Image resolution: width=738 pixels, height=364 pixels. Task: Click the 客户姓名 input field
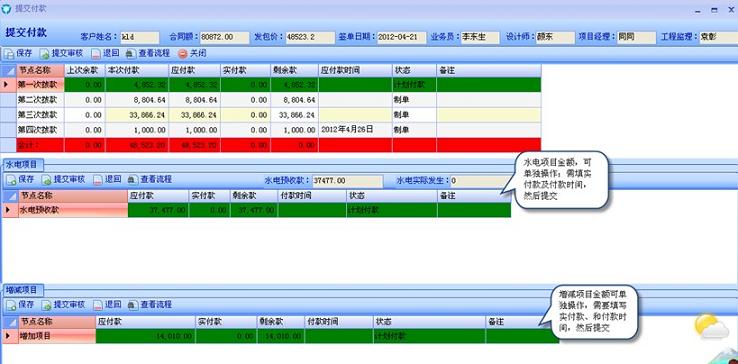click(x=139, y=37)
